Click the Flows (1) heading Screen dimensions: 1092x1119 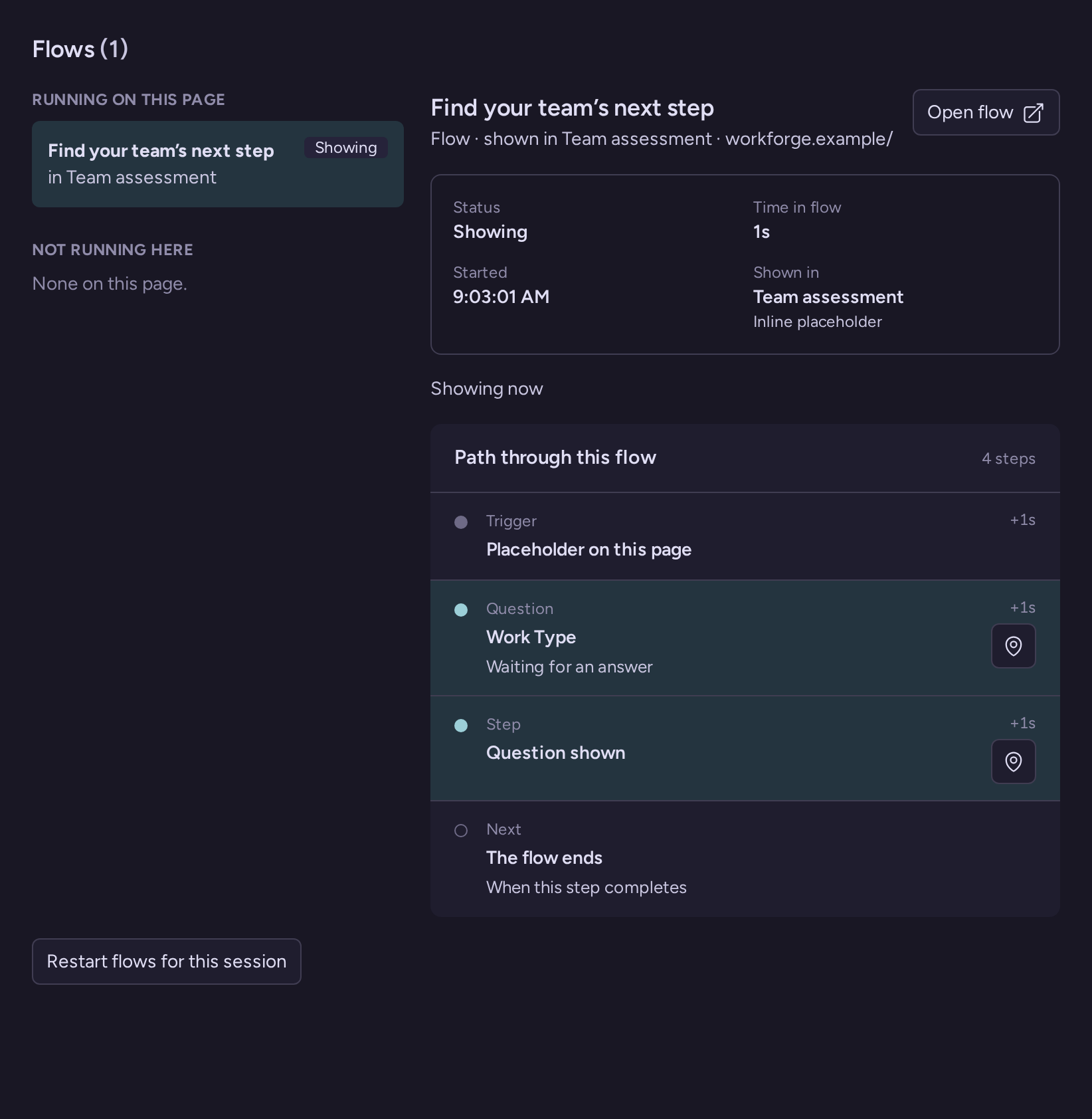[80, 49]
